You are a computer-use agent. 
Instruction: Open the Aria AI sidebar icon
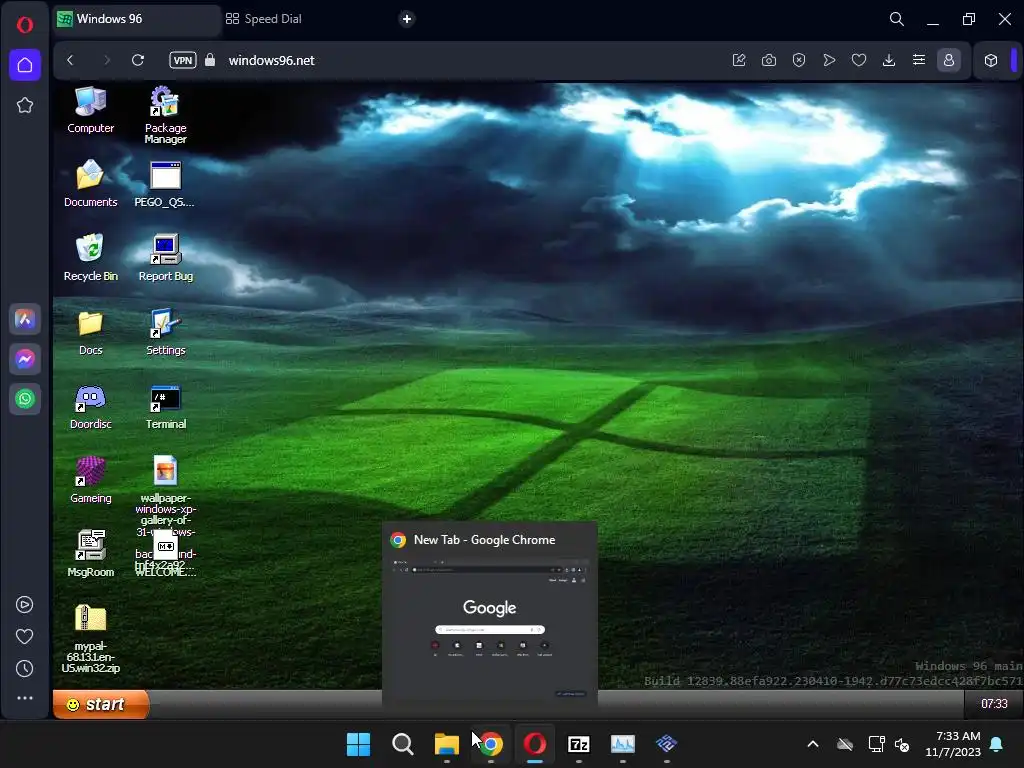(x=25, y=319)
